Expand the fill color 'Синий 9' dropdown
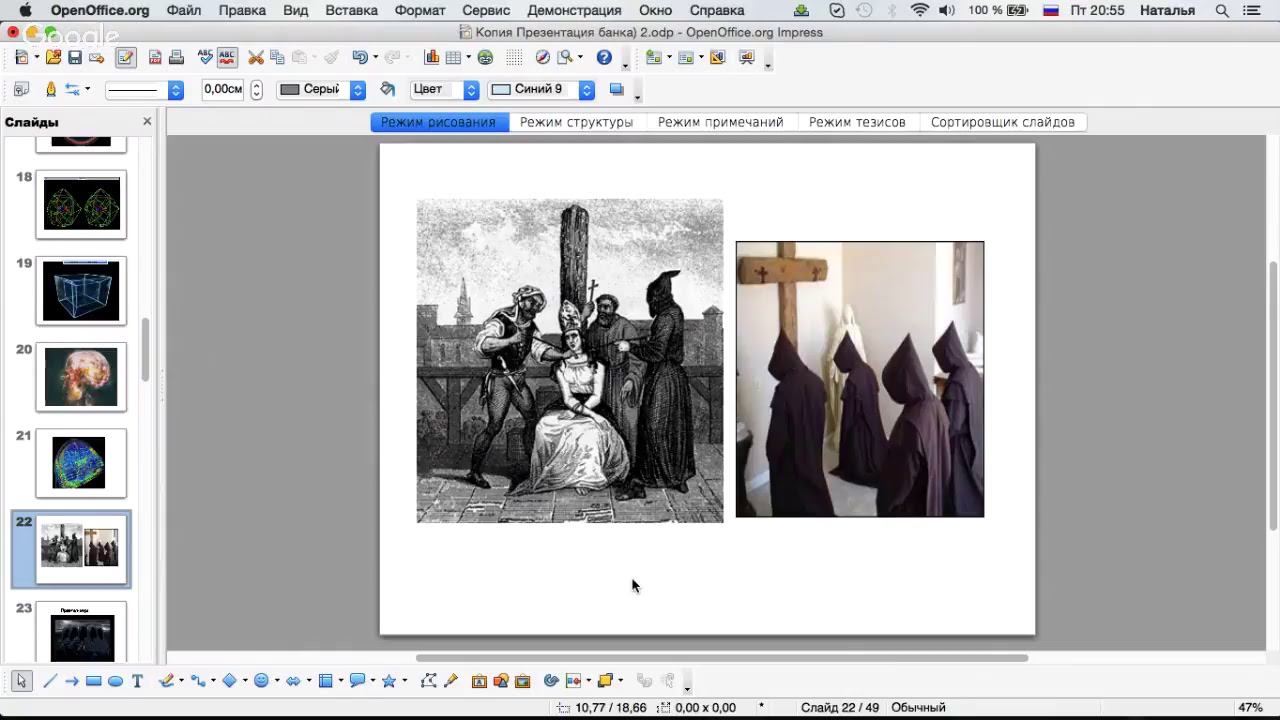Image resolution: width=1280 pixels, height=720 pixels. 587,89
